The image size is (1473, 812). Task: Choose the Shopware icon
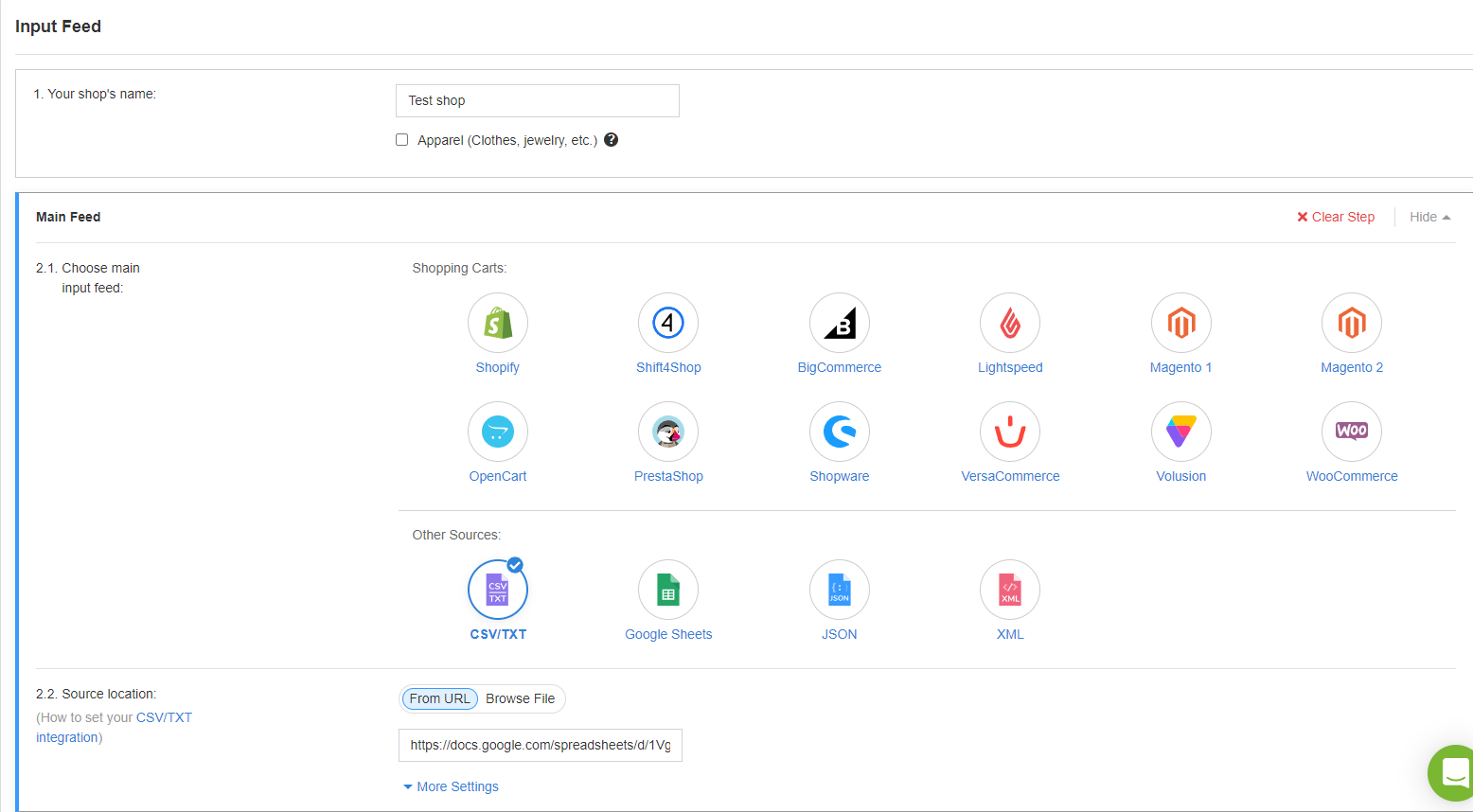pos(840,432)
